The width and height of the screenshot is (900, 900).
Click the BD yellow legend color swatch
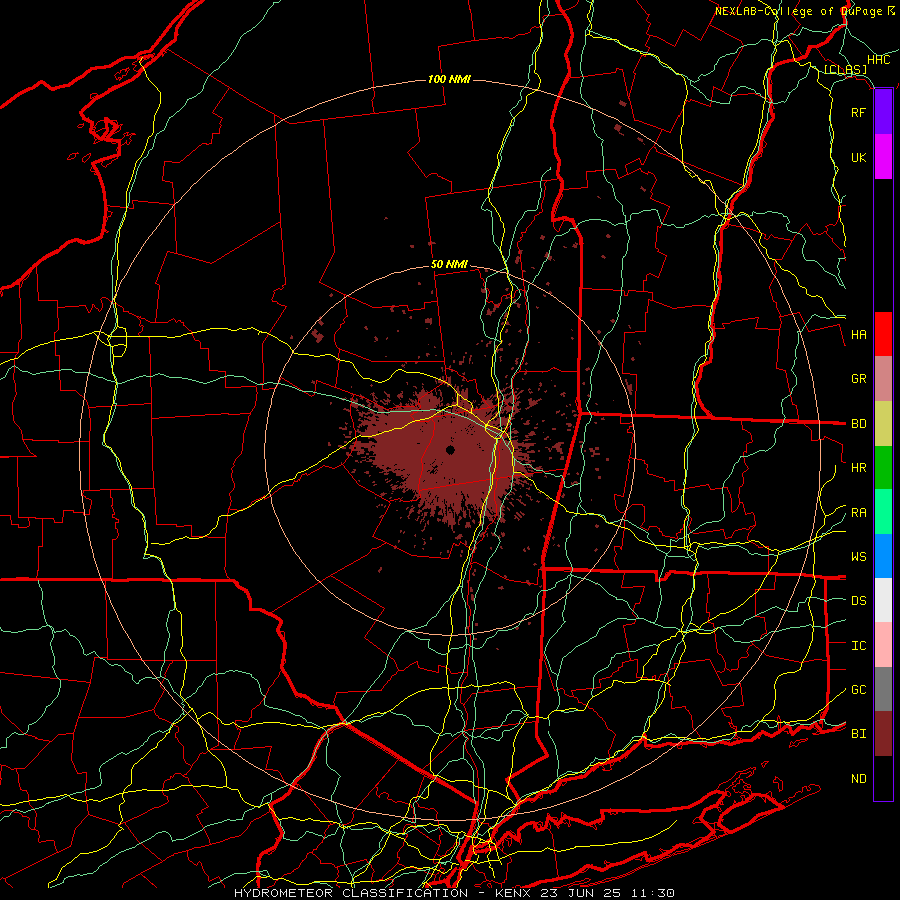[x=883, y=424]
